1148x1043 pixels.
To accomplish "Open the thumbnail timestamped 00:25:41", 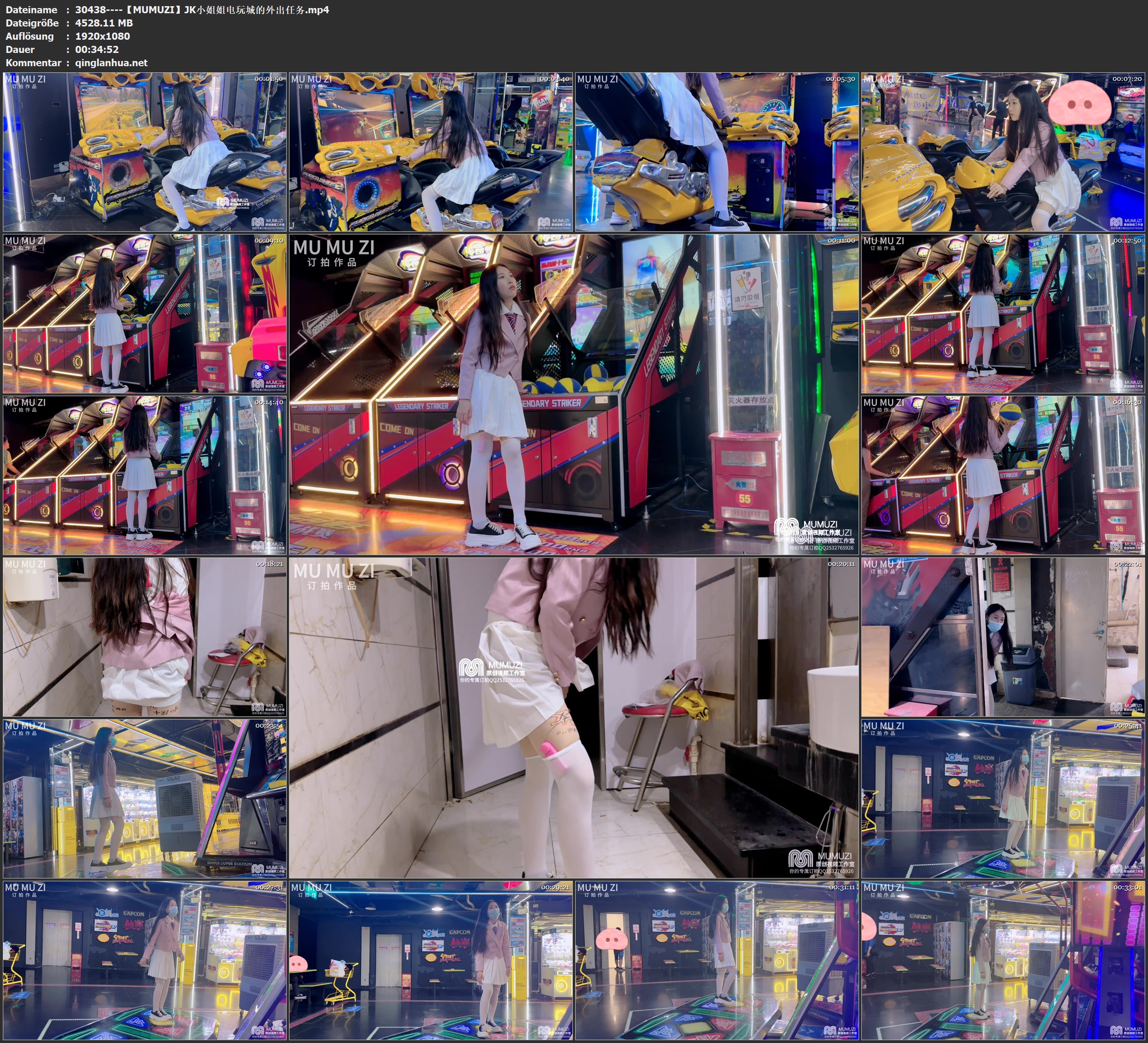I will [x=1003, y=798].
